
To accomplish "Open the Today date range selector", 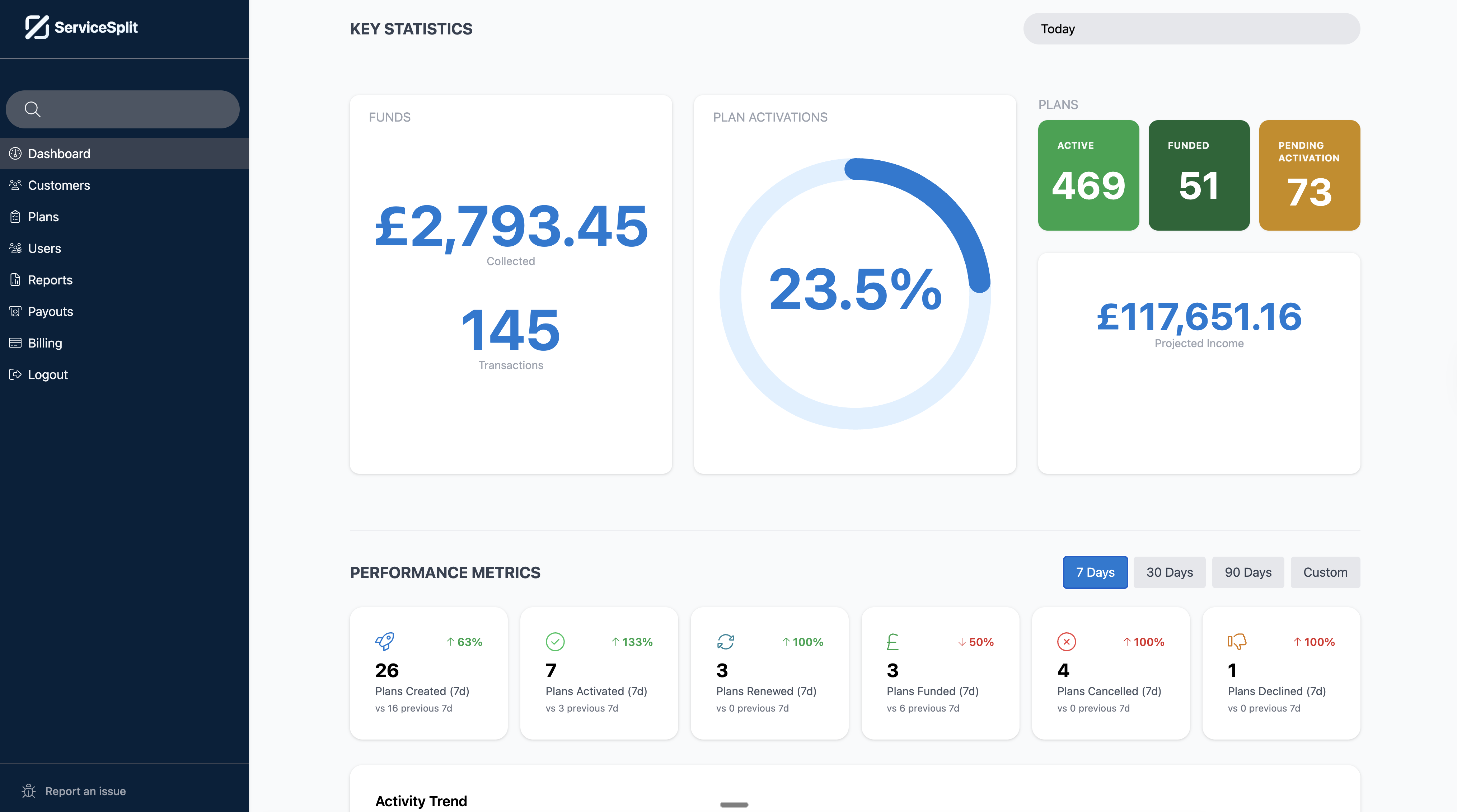I will coord(1191,28).
